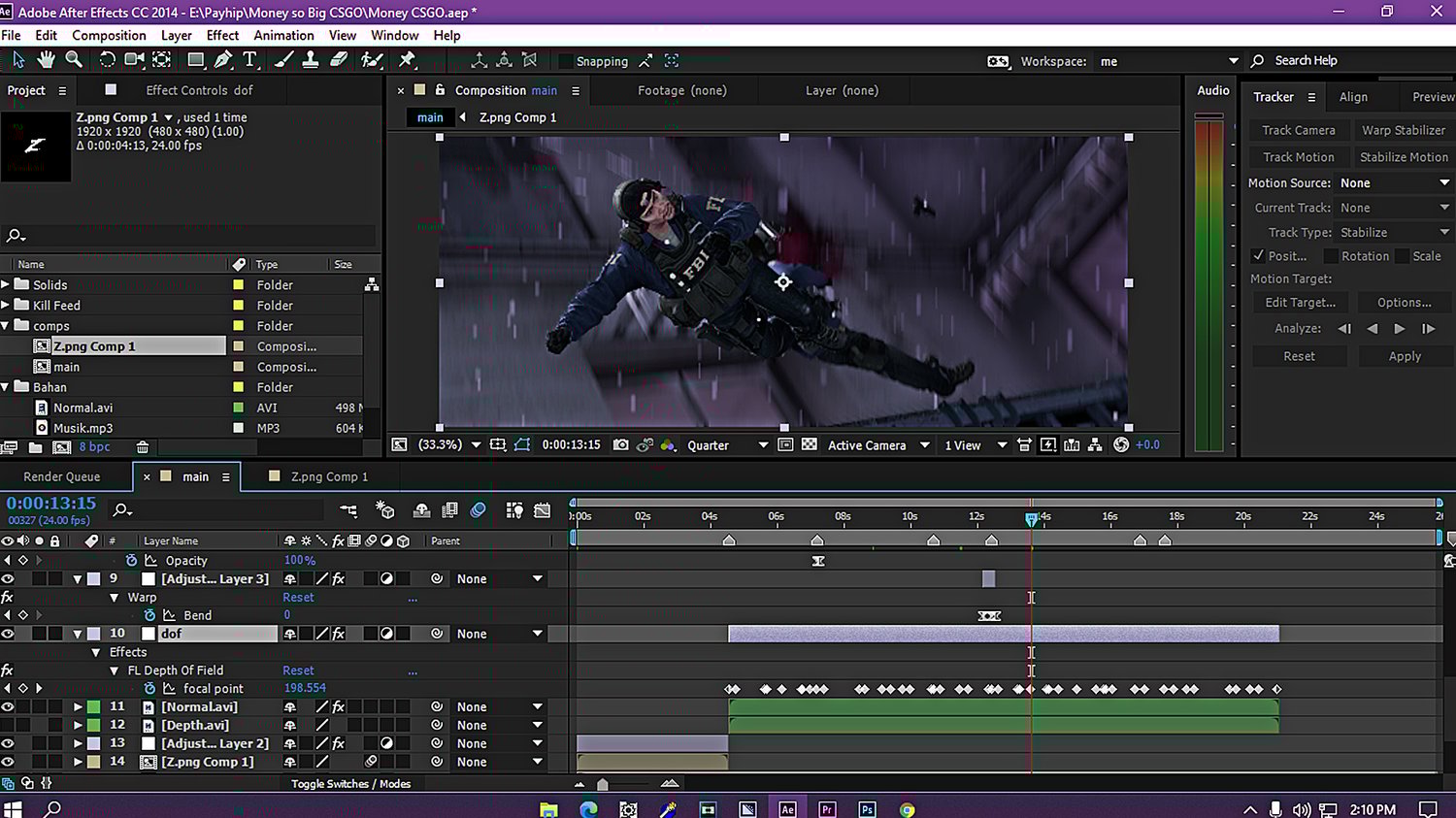Click the Track Motion button
The height and width of the screenshot is (818, 1456).
(x=1298, y=157)
